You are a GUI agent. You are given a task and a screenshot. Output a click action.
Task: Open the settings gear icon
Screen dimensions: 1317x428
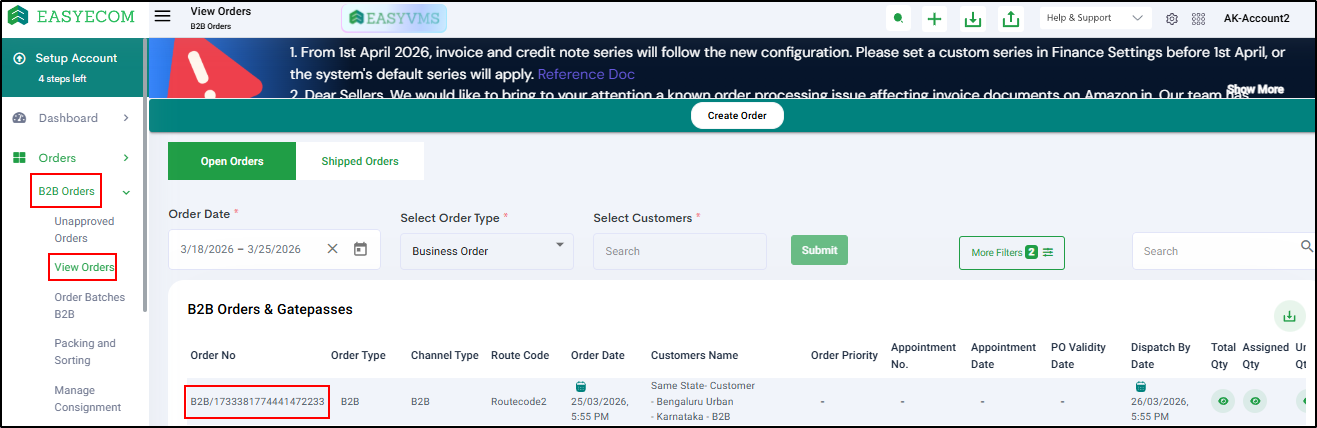[x=1172, y=19]
